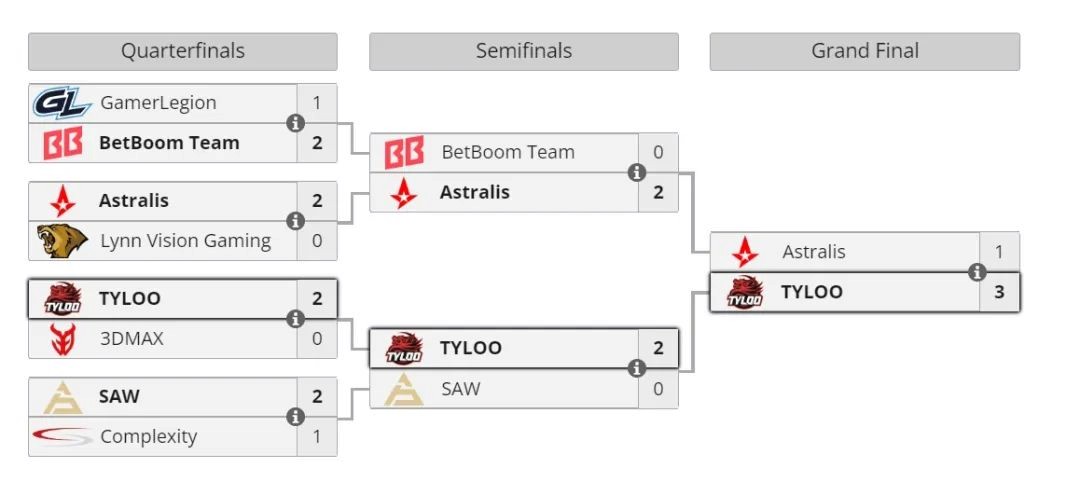Show match info for SAW vs Complexity
This screenshot has height=482, width=1080.
point(295,417)
